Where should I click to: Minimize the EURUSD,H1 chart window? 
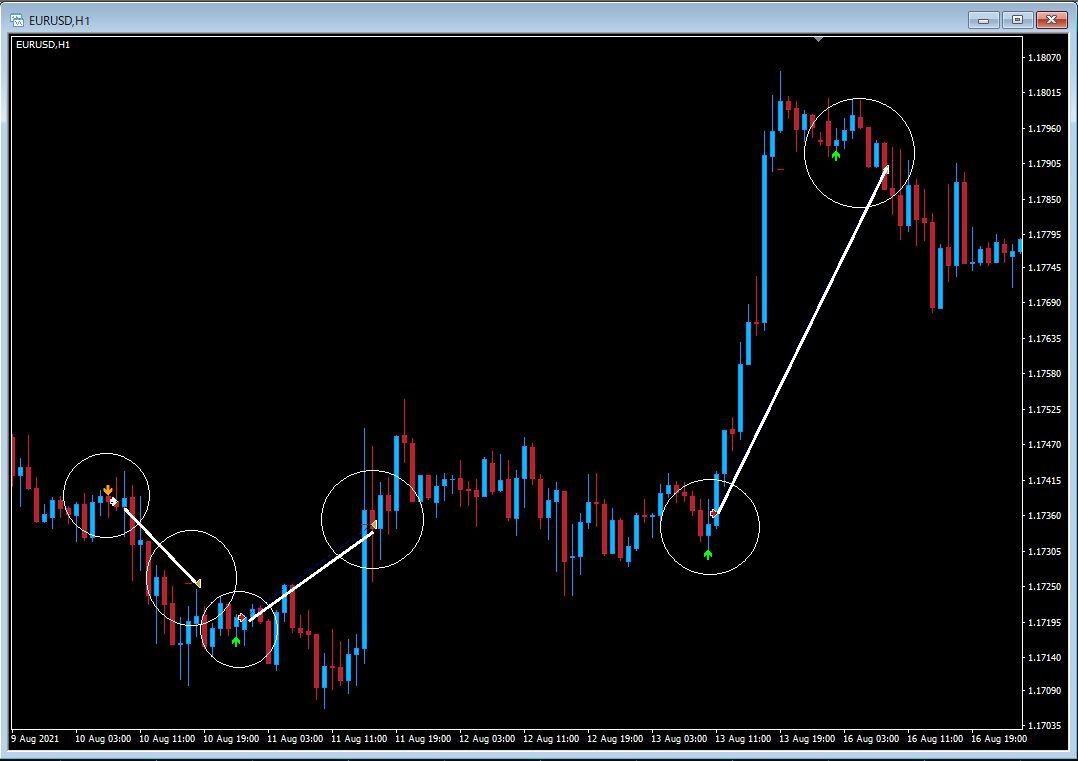984,20
